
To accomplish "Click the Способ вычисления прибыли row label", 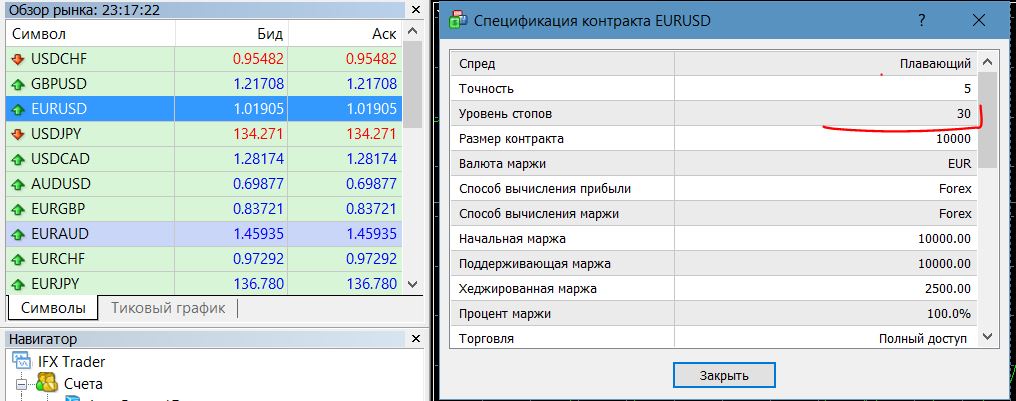I will click(545, 189).
